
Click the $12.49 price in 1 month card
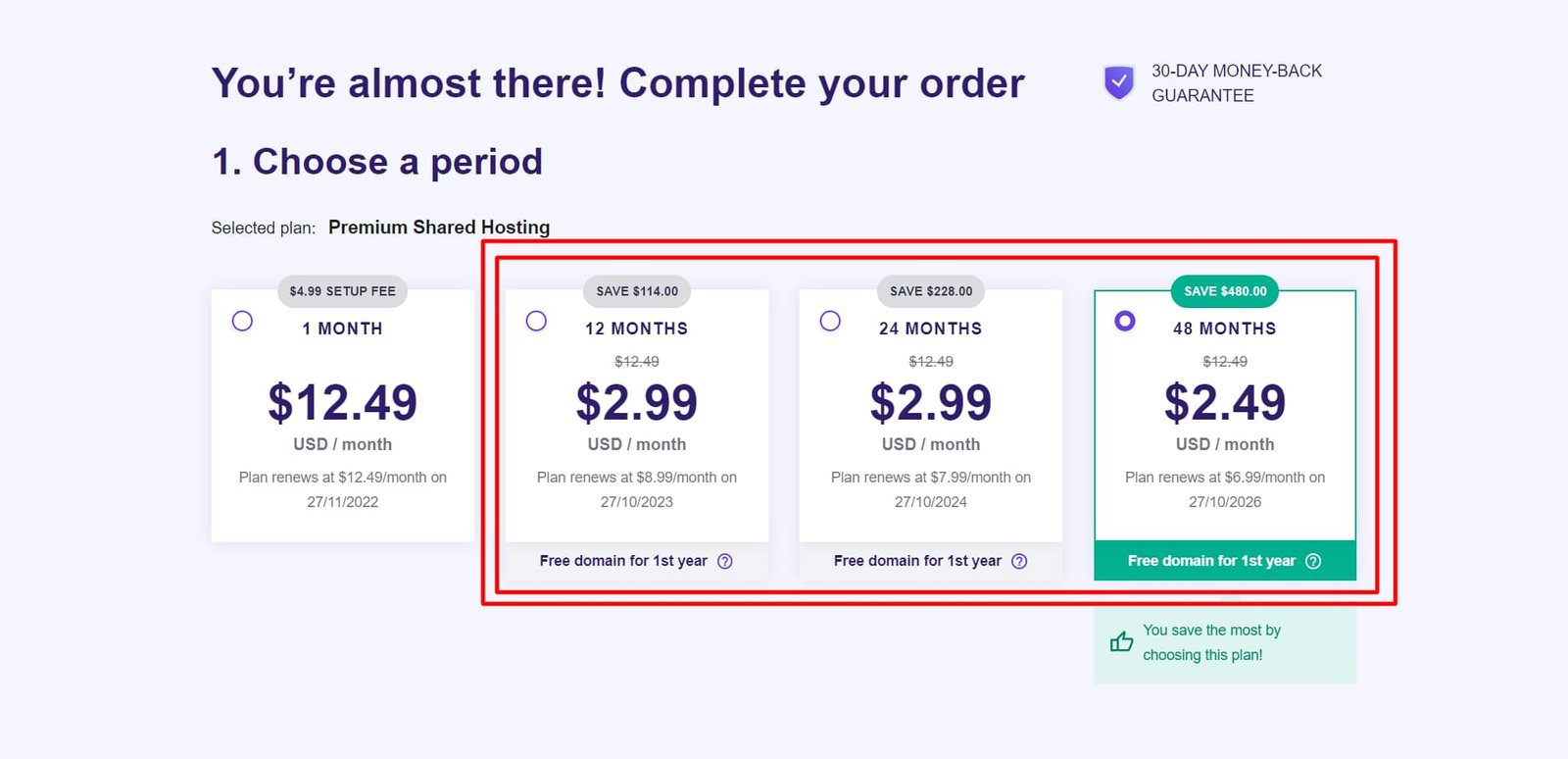coord(342,403)
